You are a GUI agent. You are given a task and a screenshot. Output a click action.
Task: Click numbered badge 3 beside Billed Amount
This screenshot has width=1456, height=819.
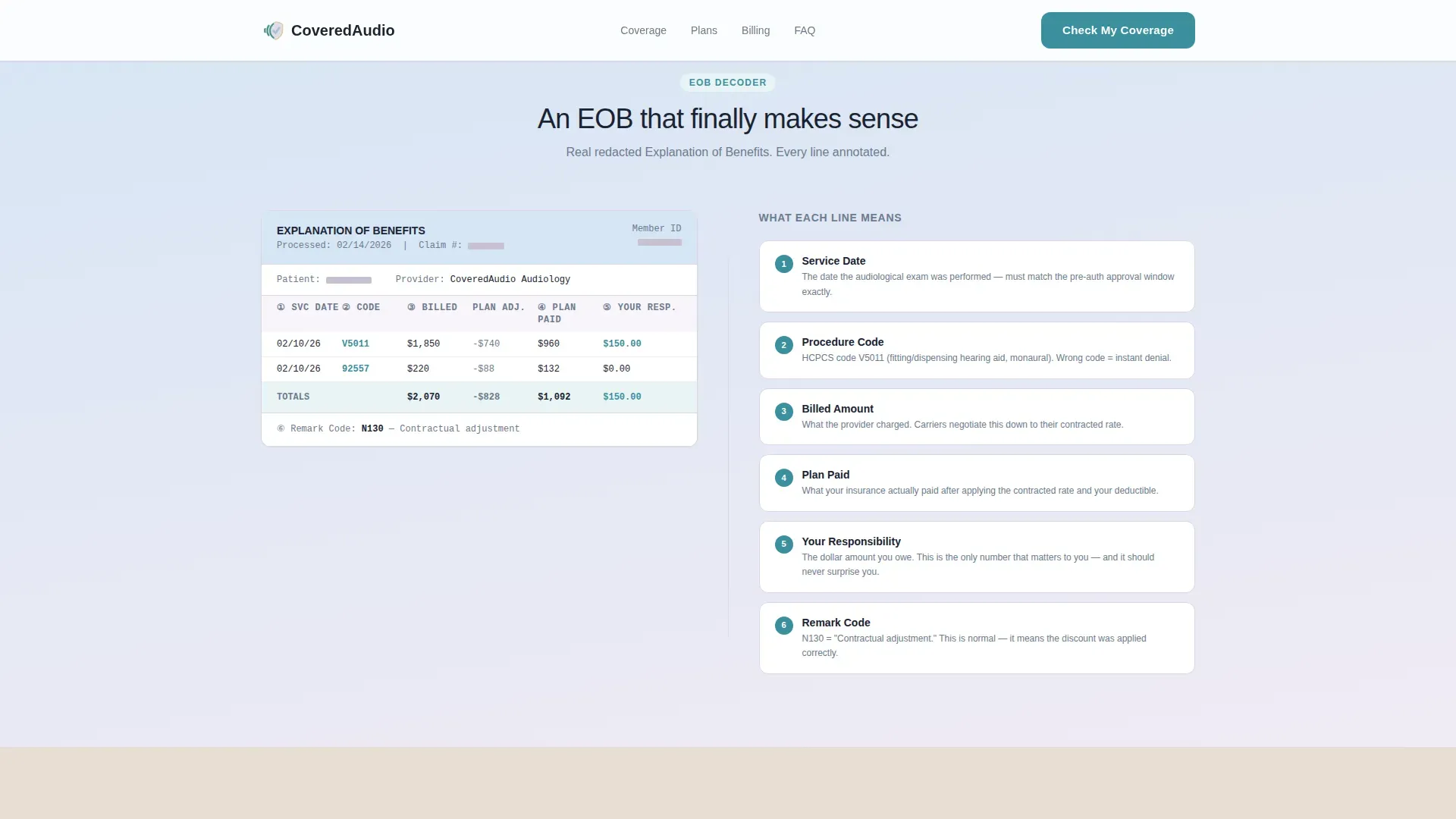784,412
